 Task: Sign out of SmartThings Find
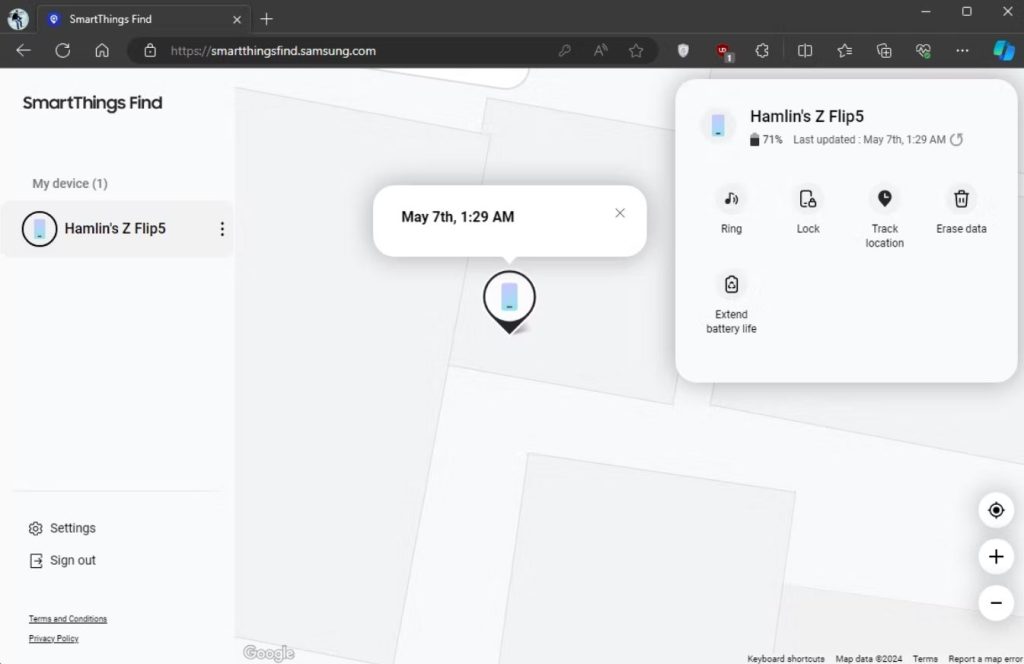click(72, 560)
